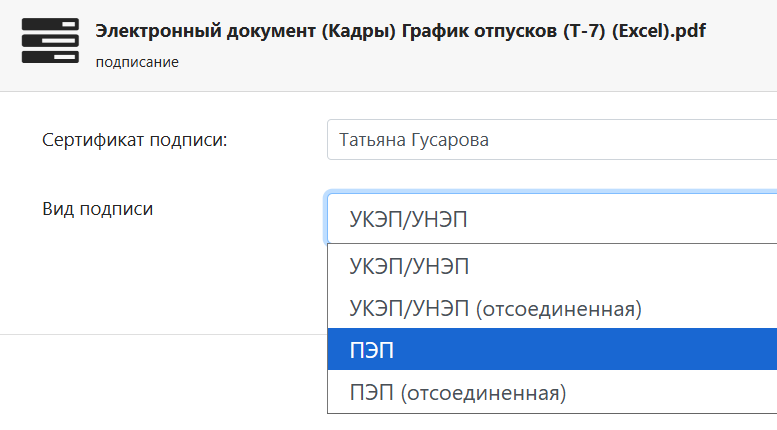Open the Вид подписи combo box
This screenshot has width=777, height=430.
tap(552, 218)
